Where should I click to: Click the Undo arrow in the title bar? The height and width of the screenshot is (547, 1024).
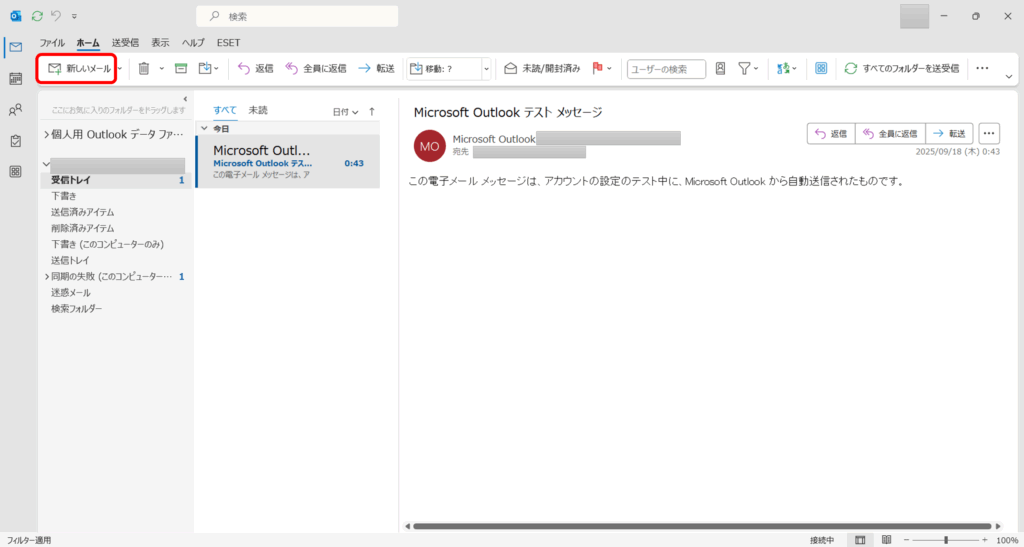click(x=56, y=16)
